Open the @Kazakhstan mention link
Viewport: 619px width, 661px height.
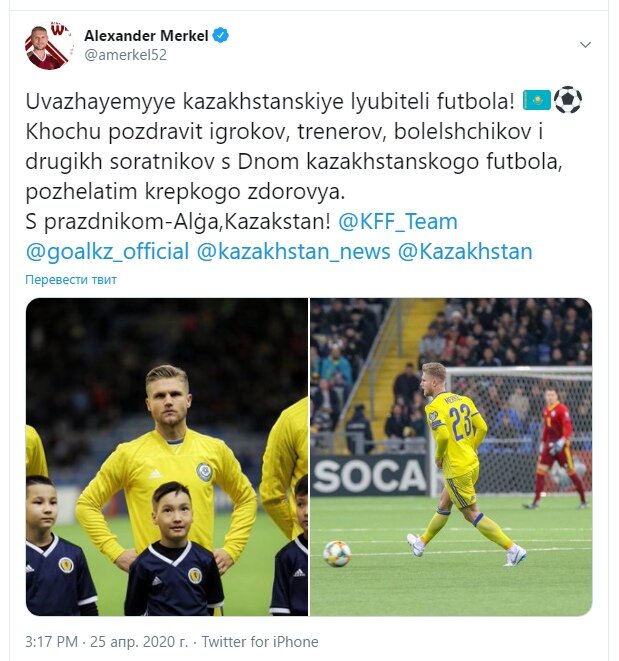(x=465, y=252)
